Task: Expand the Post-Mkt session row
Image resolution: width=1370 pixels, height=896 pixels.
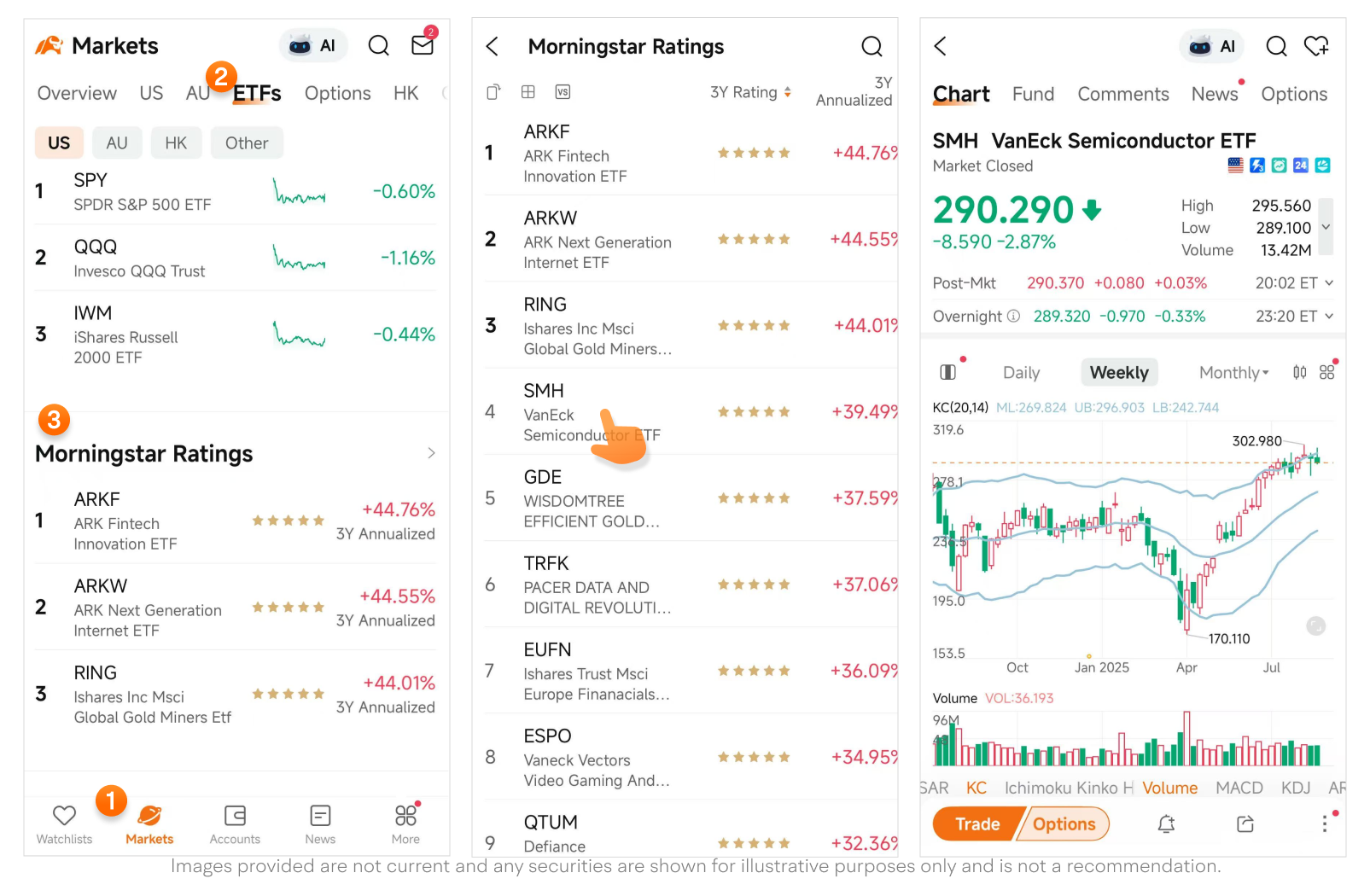Action: pos(1133,282)
